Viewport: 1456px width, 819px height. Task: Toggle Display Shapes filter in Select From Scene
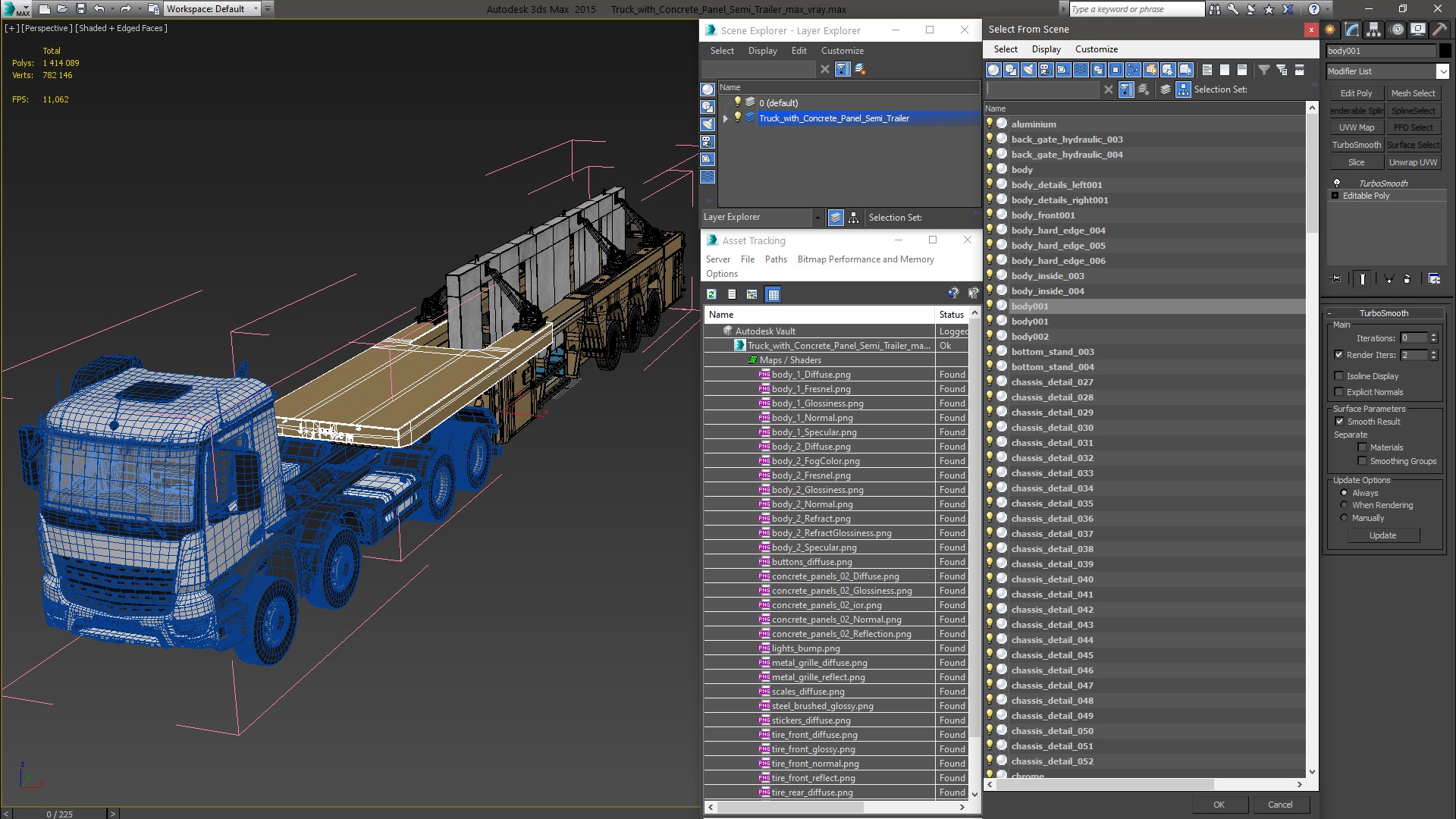click(1011, 70)
